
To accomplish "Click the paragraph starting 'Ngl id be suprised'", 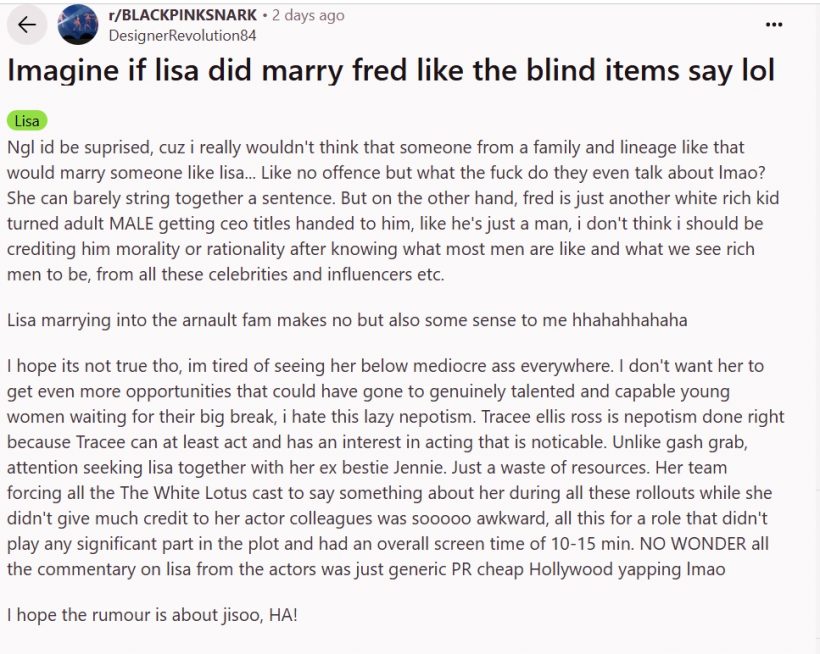I will pyautogui.click(x=393, y=210).
